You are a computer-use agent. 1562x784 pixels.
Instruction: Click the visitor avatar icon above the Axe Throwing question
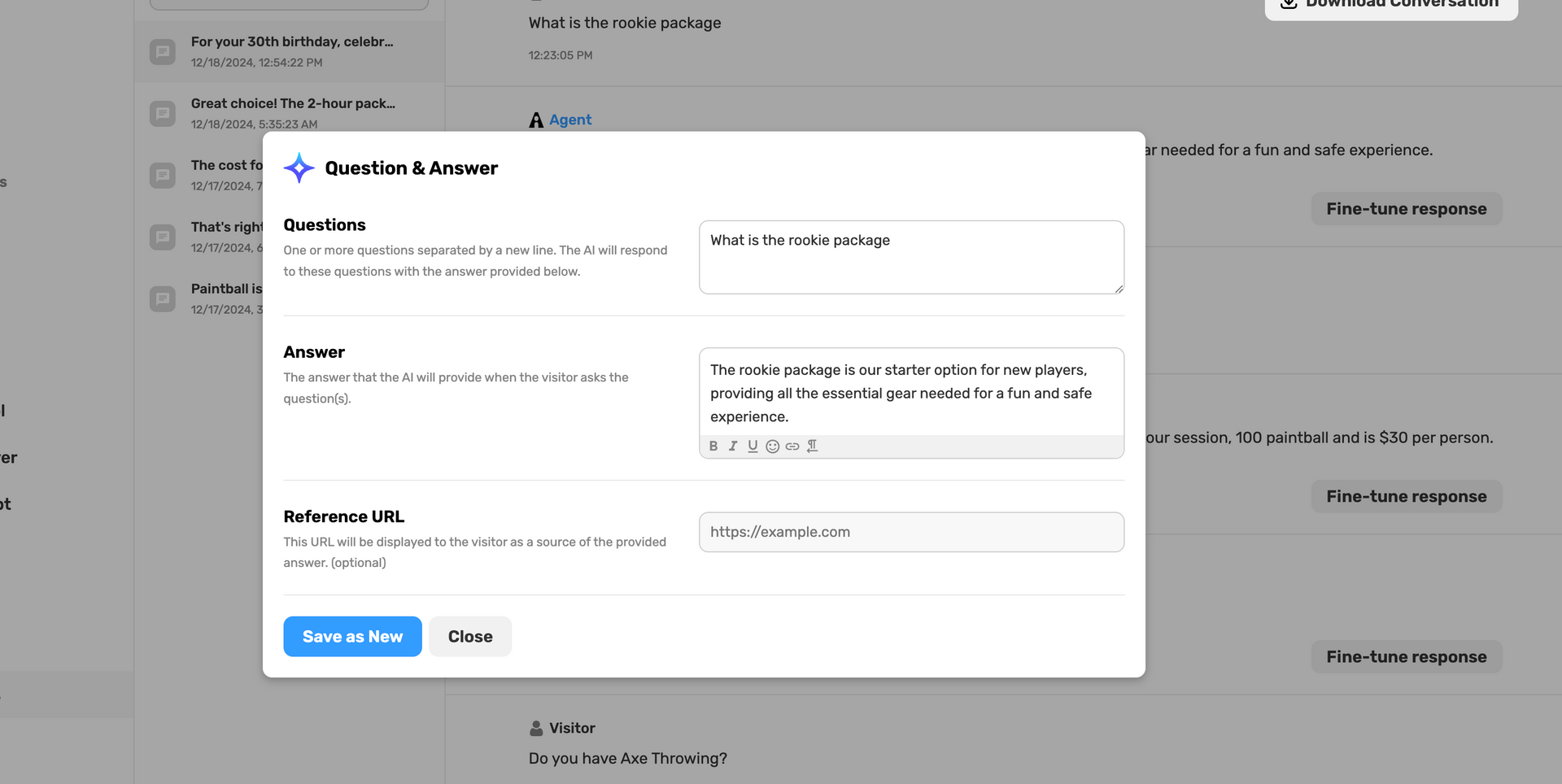pos(536,728)
